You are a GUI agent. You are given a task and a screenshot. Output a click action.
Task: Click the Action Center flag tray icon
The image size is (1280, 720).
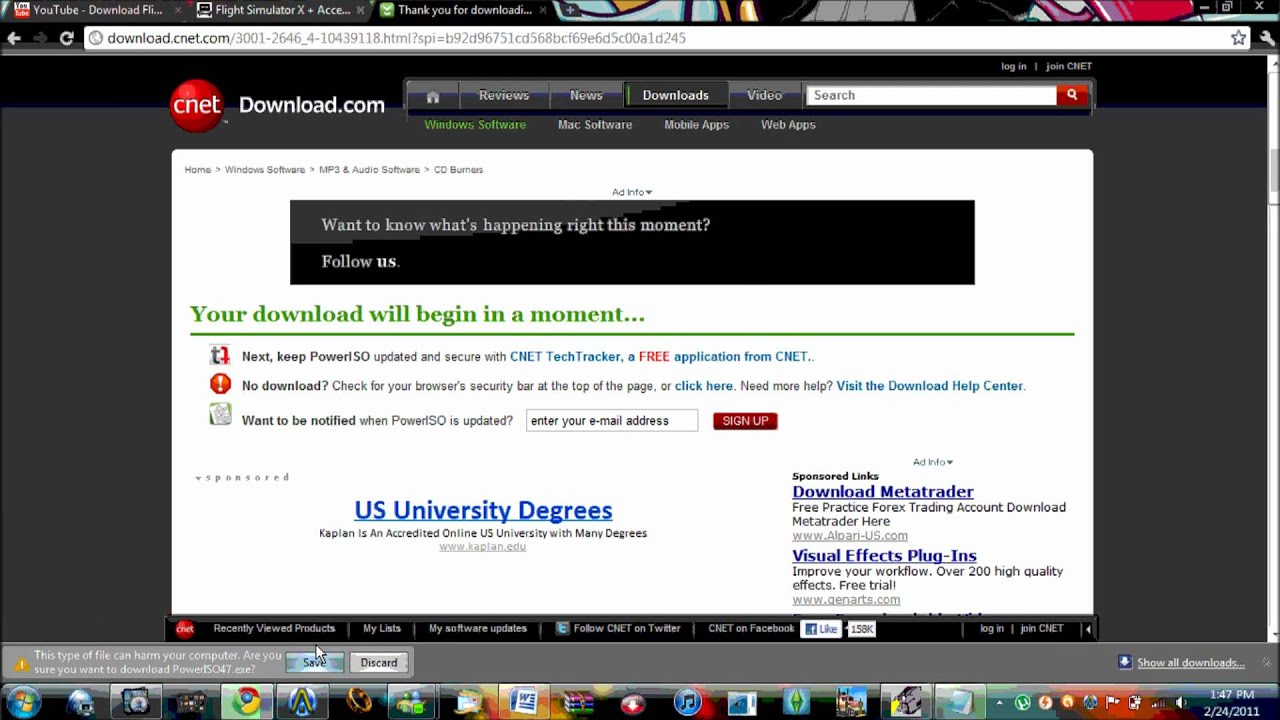1113,703
